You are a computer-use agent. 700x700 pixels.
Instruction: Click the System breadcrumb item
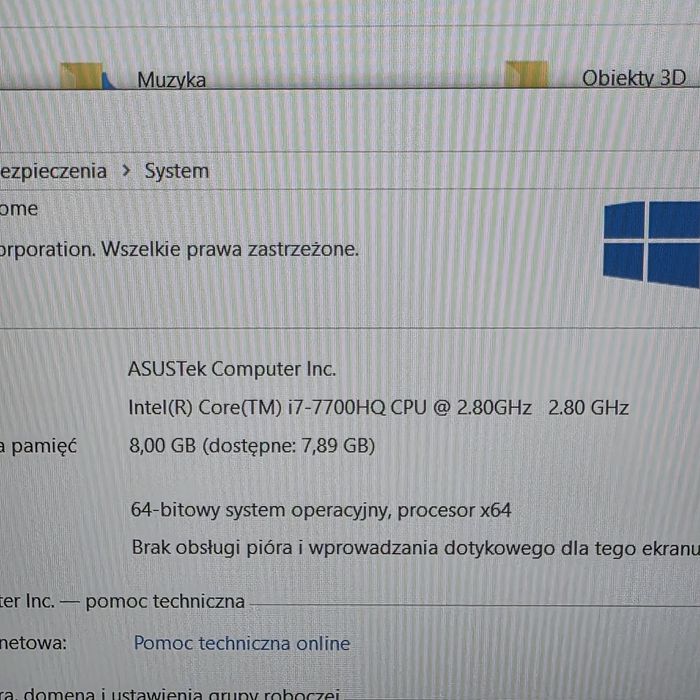pyautogui.click(x=177, y=171)
